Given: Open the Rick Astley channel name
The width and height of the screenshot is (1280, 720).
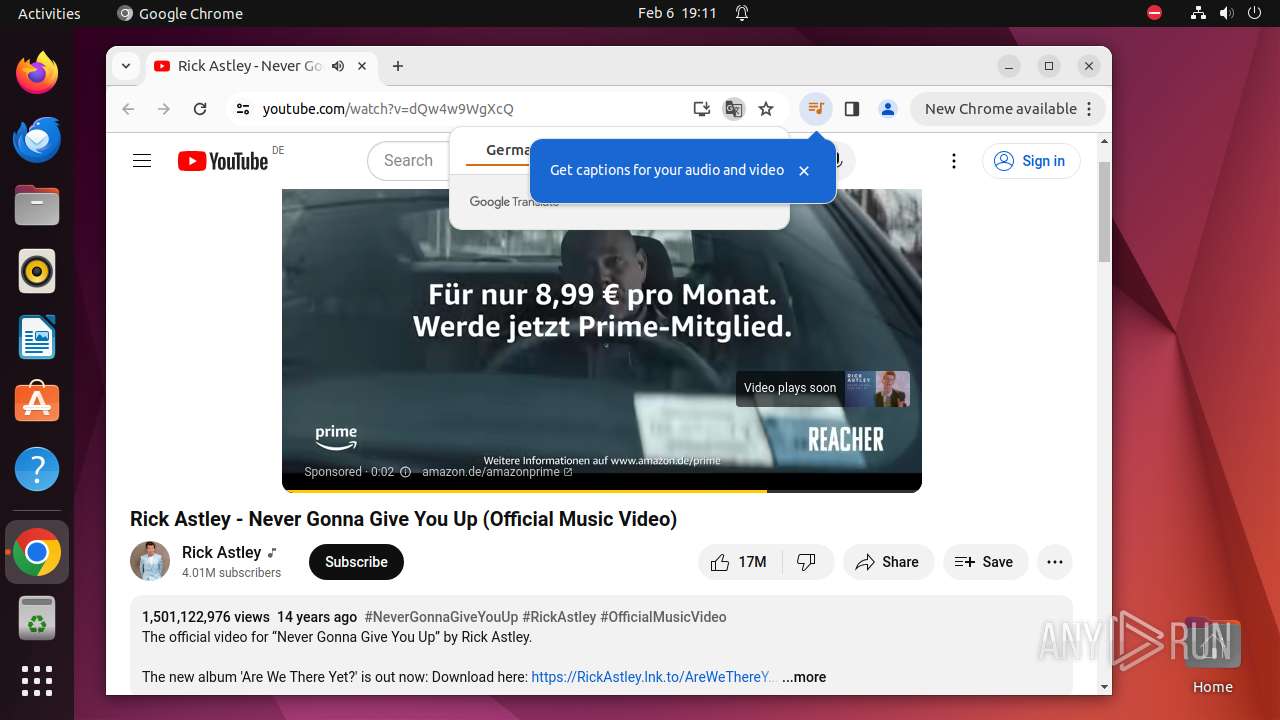Looking at the screenshot, I should click(221, 552).
